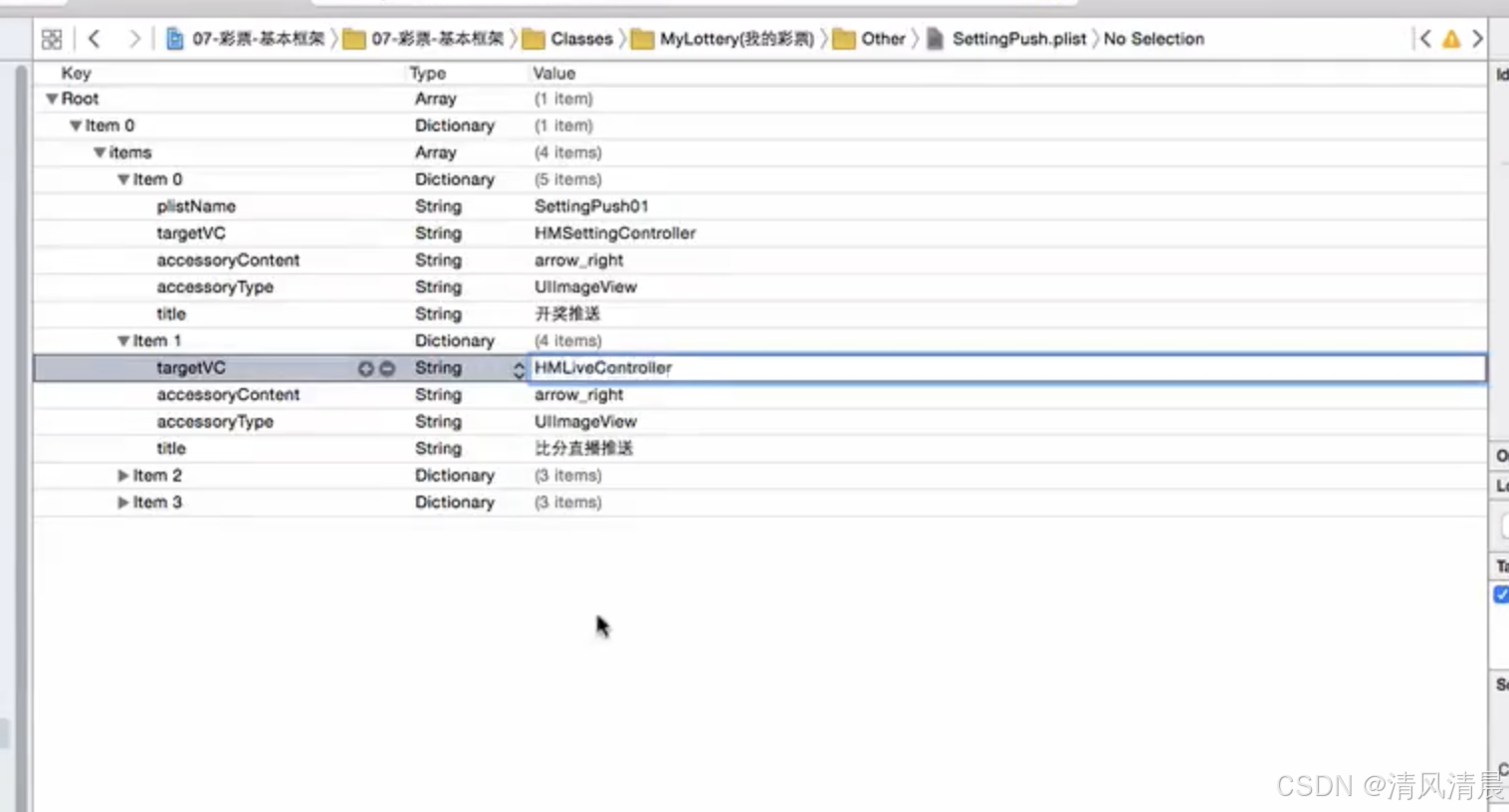Image resolution: width=1509 pixels, height=812 pixels.
Task: Click the project file icon in the breadcrumb
Action: (175, 39)
